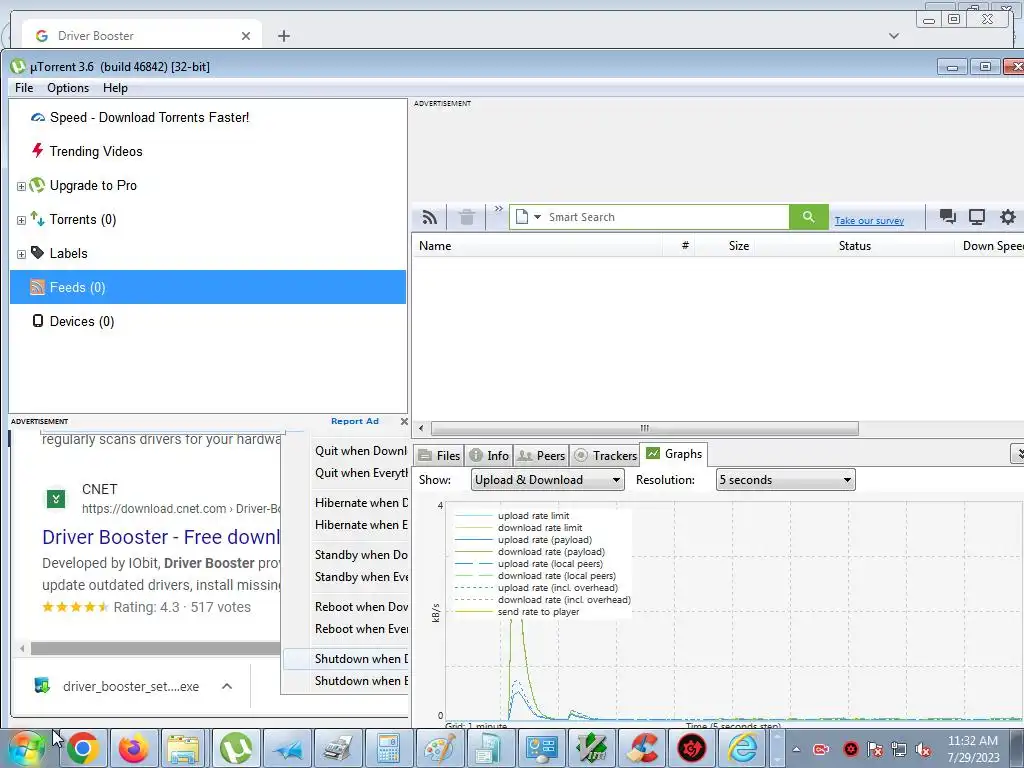Click the CNET site favicon
The image size is (1024, 768).
tap(56, 499)
